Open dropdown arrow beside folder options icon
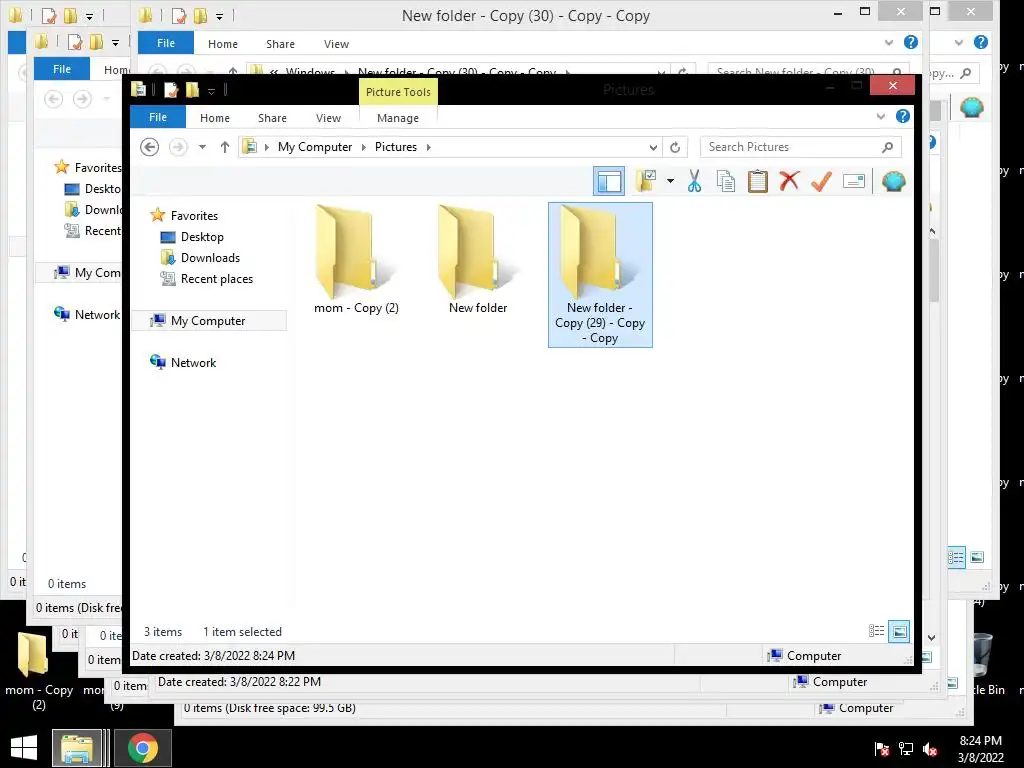This screenshot has height=768, width=1024. pos(670,181)
